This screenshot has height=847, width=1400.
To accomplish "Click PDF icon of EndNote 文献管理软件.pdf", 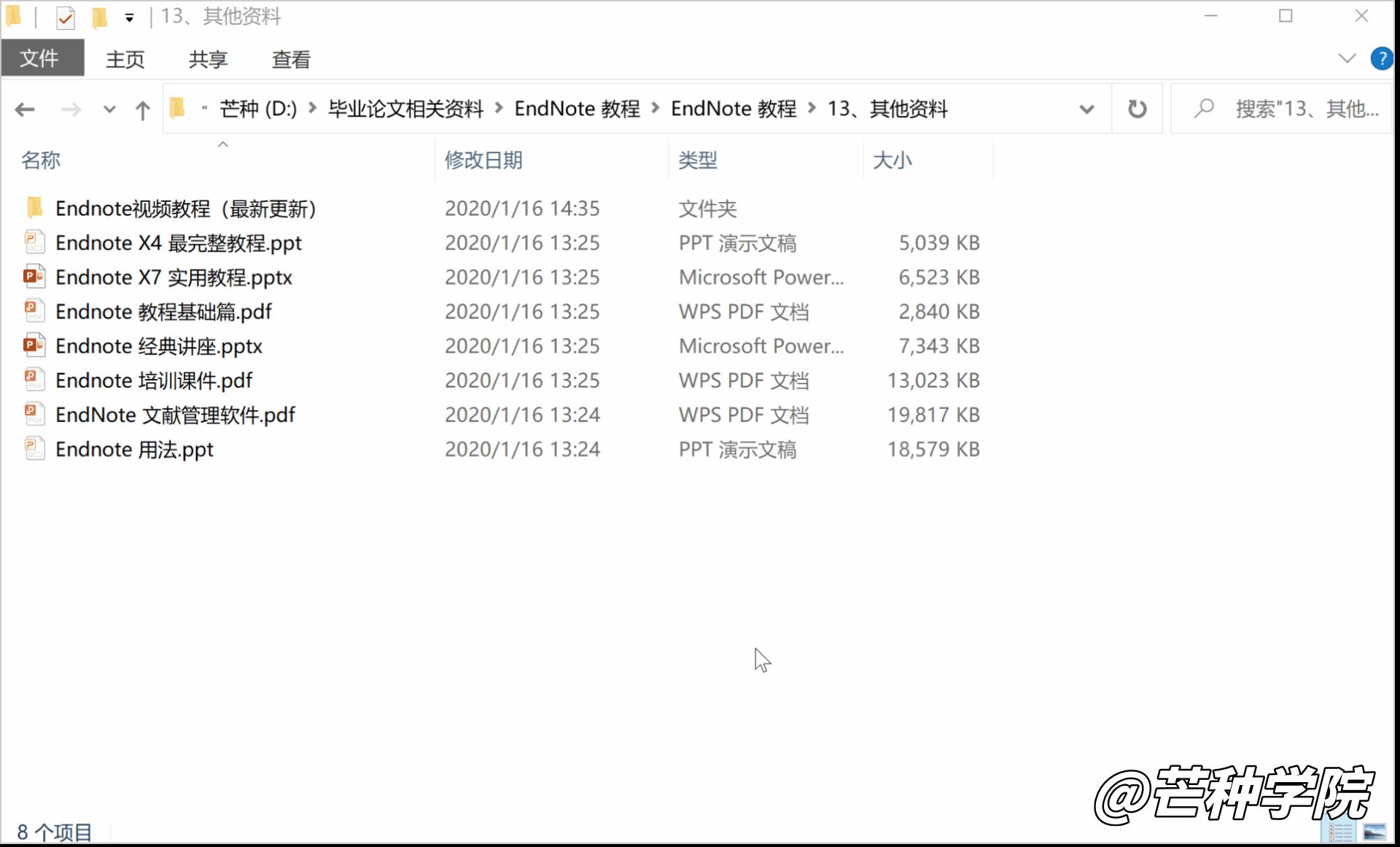I will (35, 413).
